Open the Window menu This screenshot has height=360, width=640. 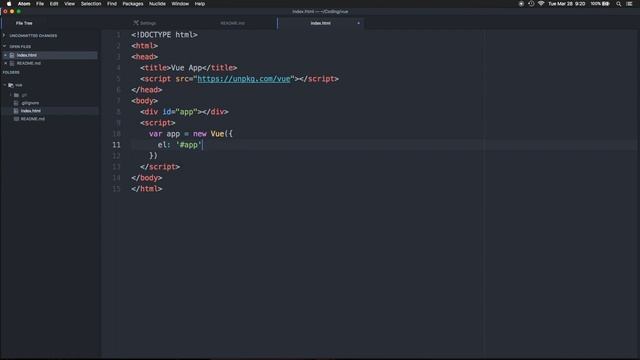[x=180, y=4]
